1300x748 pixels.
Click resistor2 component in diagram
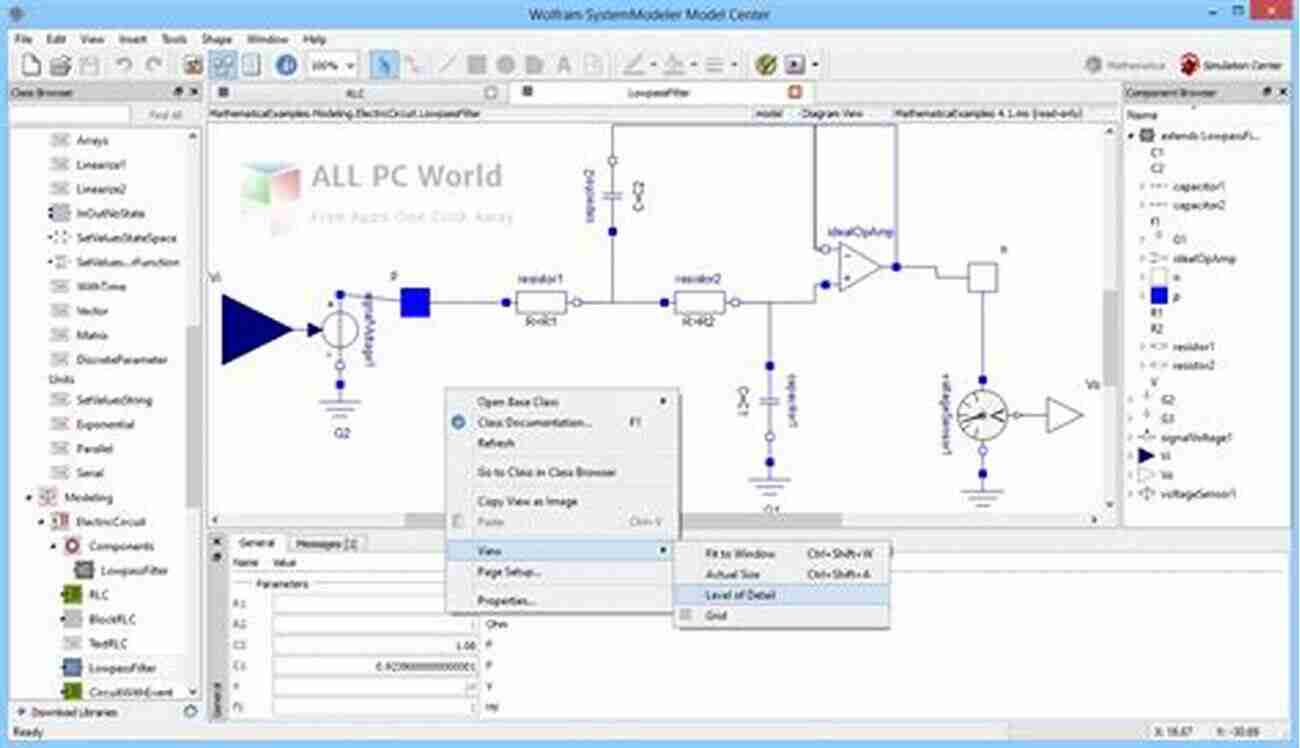click(x=700, y=302)
